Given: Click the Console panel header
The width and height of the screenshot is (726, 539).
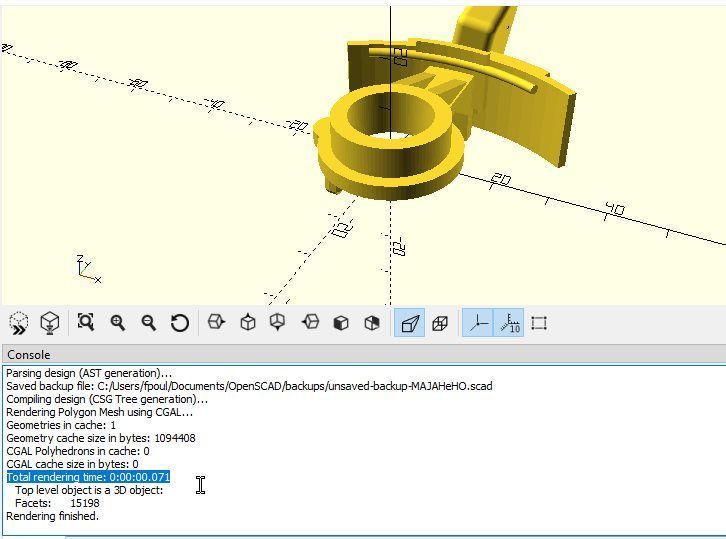Looking at the screenshot, I should pos(364,355).
